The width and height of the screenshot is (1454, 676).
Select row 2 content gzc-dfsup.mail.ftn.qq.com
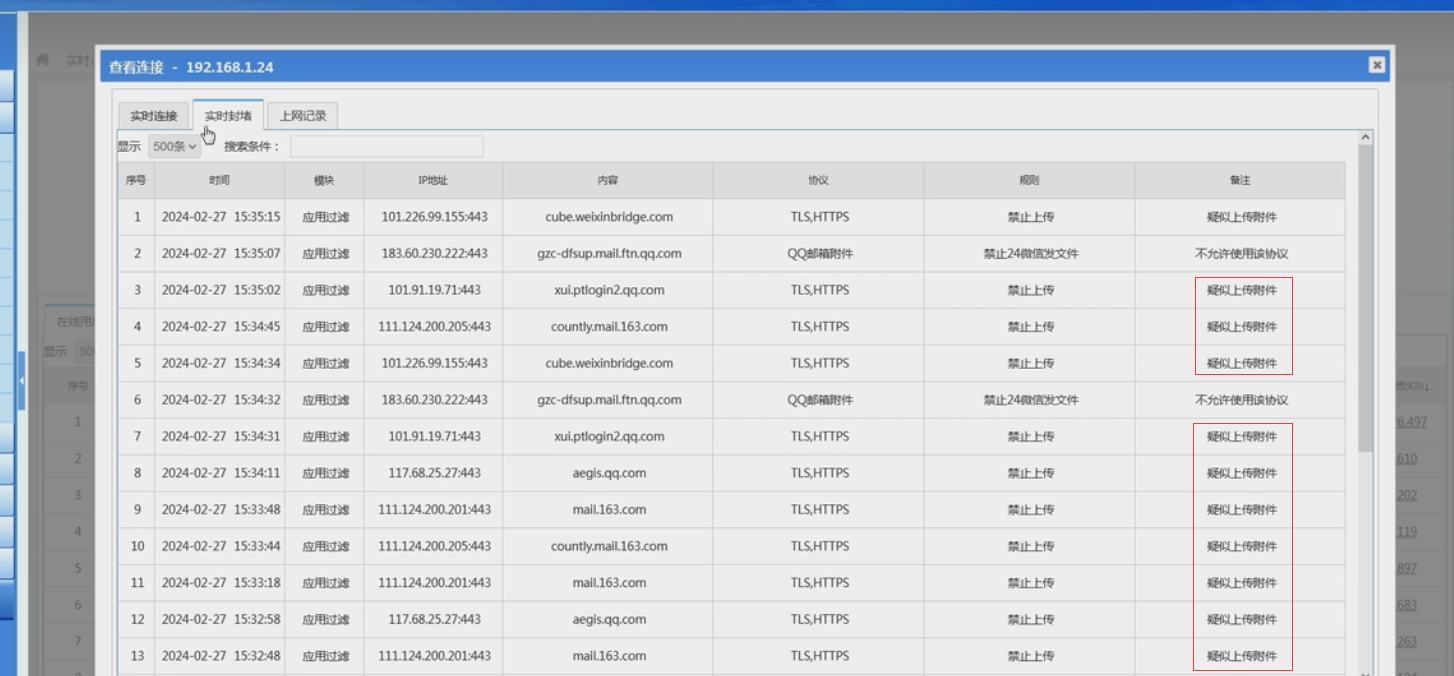[x=608, y=254]
